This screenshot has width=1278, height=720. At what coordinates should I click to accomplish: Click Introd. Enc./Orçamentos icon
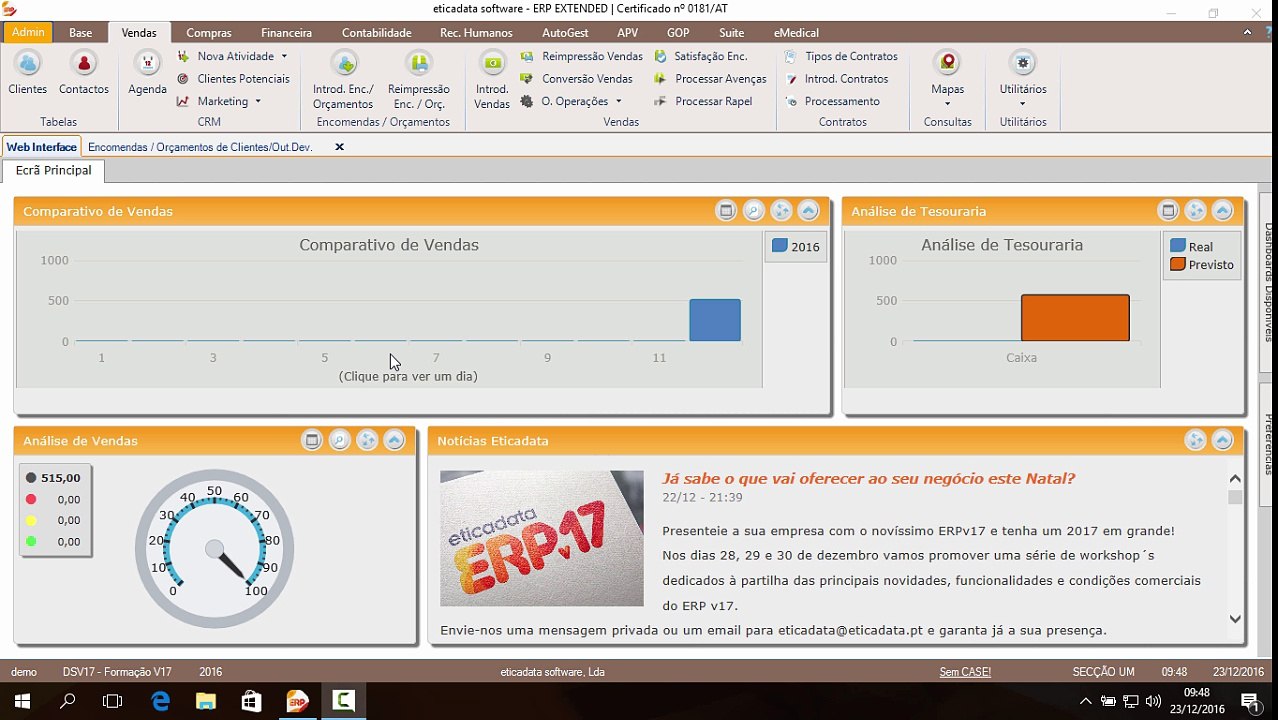pyautogui.click(x=343, y=81)
